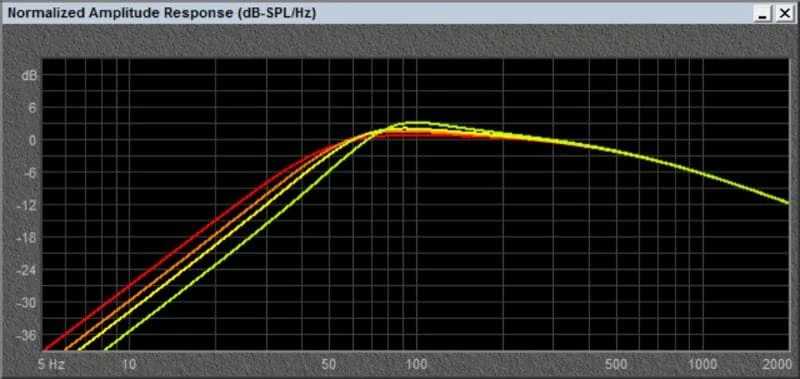Click the '500' frequency axis label

(x=617, y=364)
